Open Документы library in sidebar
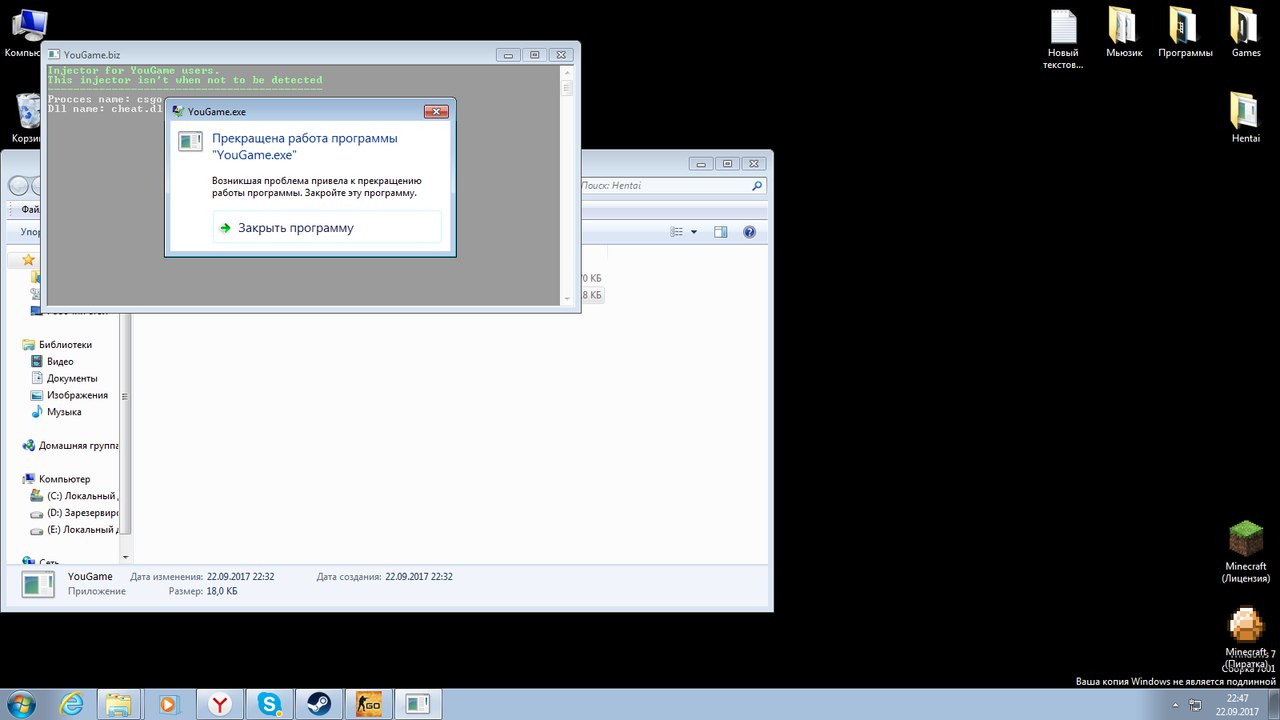Screen dimensions: 1280x720 [x=72, y=378]
